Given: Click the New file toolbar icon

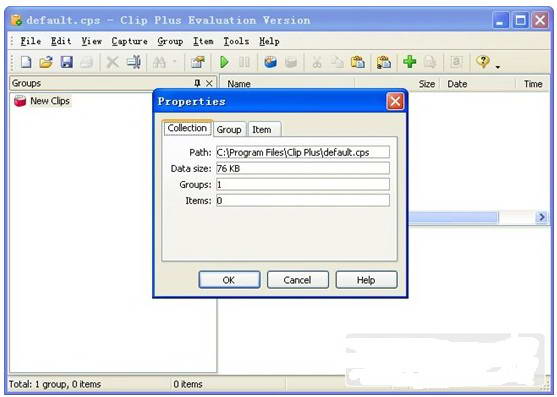Looking at the screenshot, I should (26, 62).
